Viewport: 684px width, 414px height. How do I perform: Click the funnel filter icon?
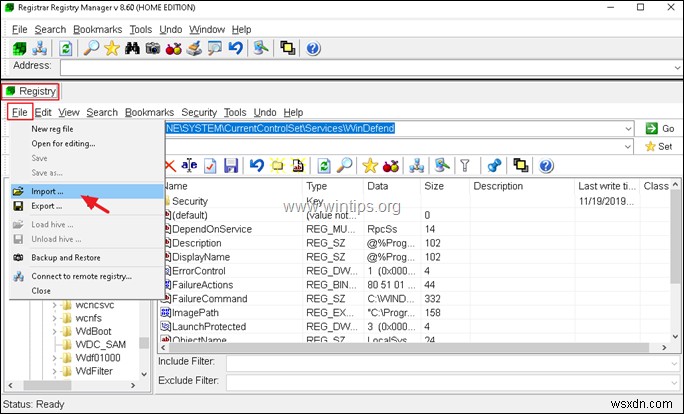click(x=465, y=165)
